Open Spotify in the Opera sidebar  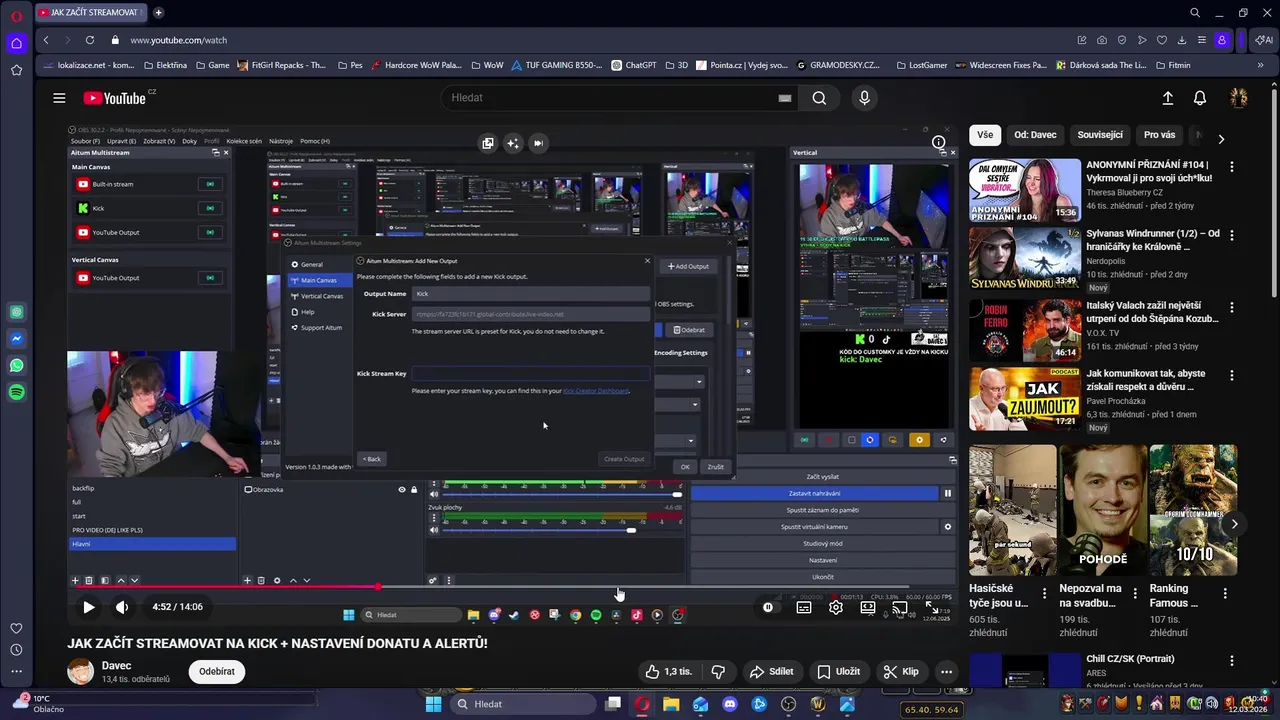click(17, 393)
